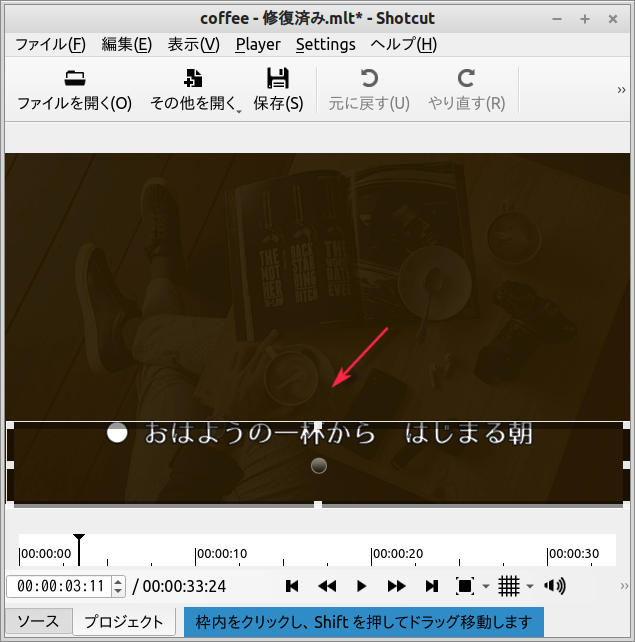The width and height of the screenshot is (635, 642).
Task: Expand the player controls overflow chevron
Action: (624, 586)
